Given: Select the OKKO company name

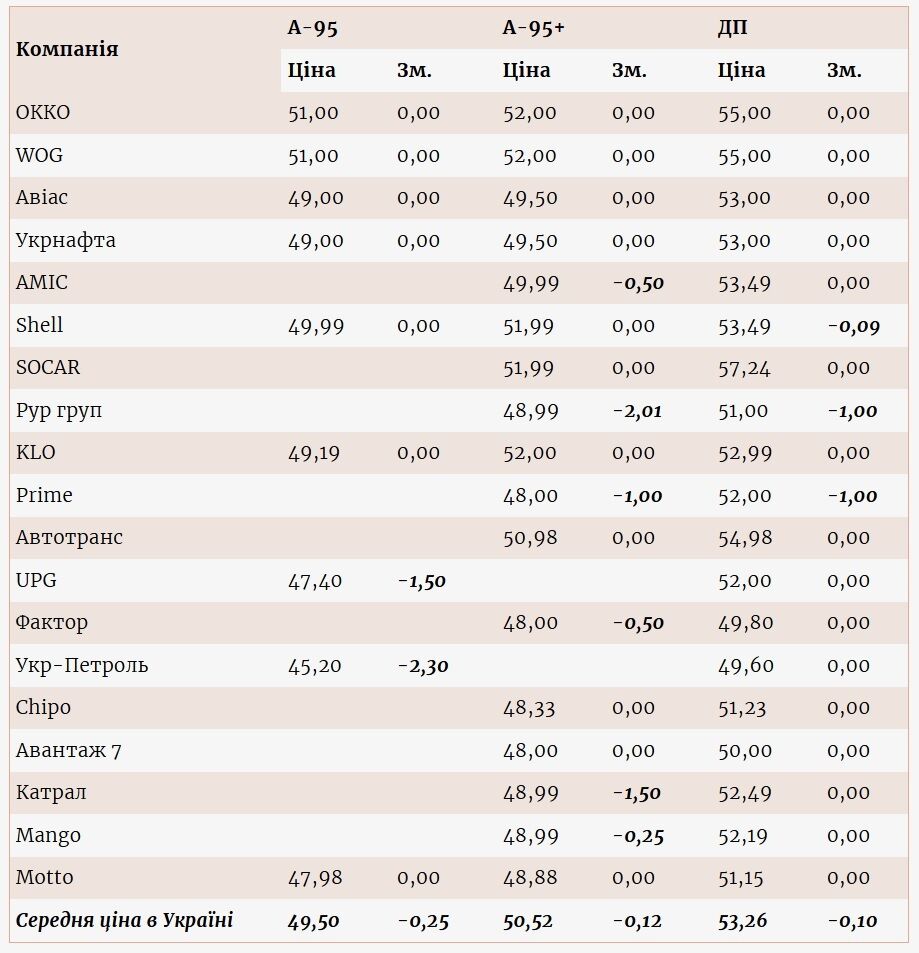Looking at the screenshot, I should tap(43, 113).
